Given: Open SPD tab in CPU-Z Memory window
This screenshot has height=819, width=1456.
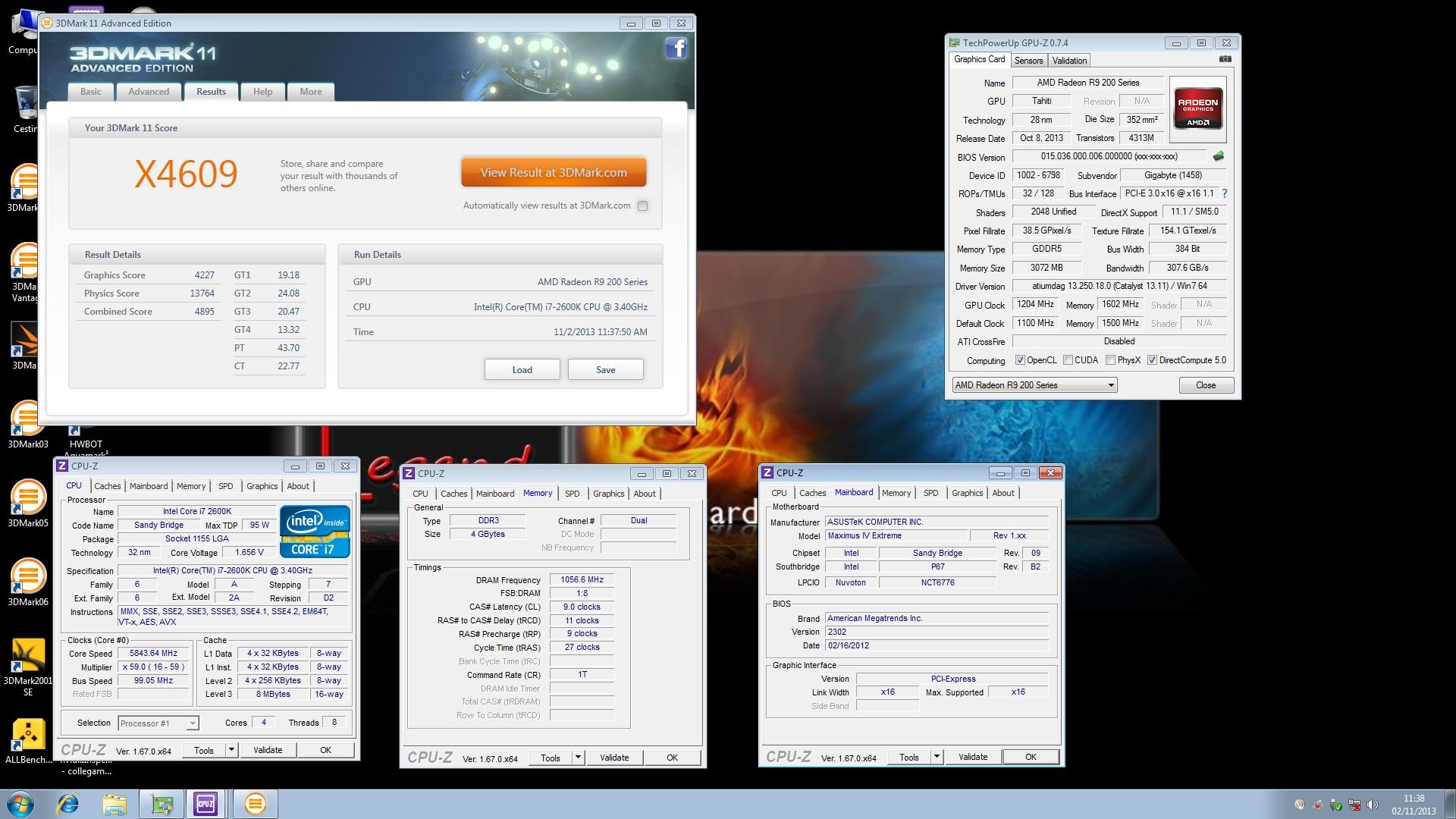Looking at the screenshot, I should (x=573, y=494).
